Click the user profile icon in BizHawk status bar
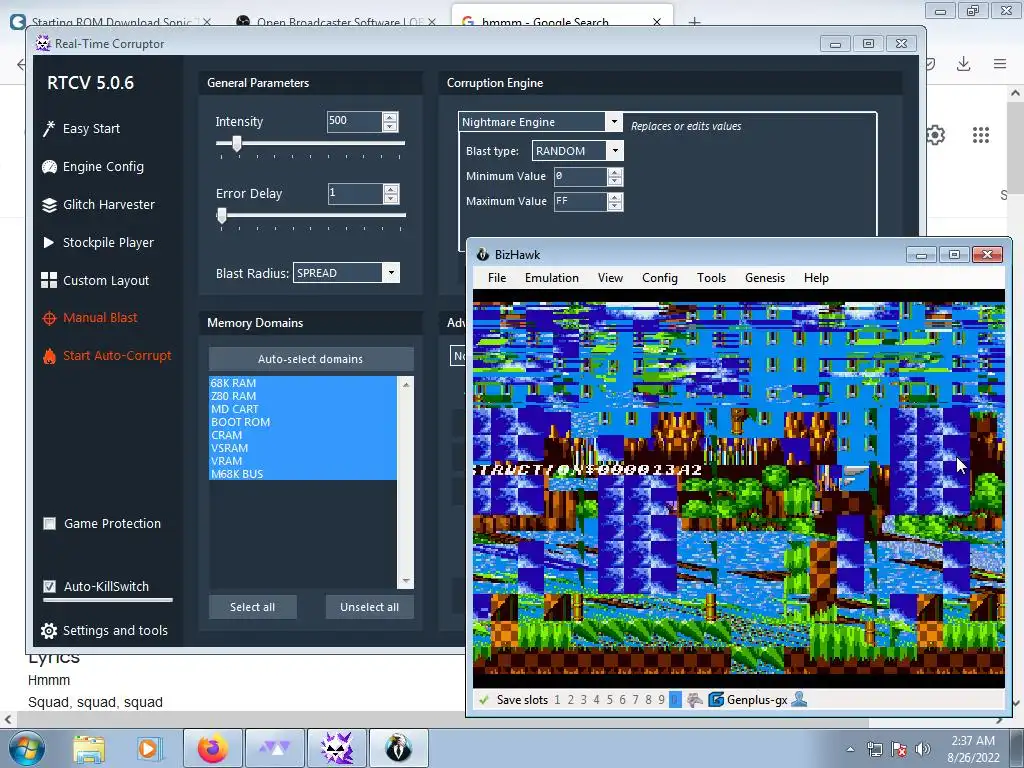Screen dimensions: 1024x768 799,699
